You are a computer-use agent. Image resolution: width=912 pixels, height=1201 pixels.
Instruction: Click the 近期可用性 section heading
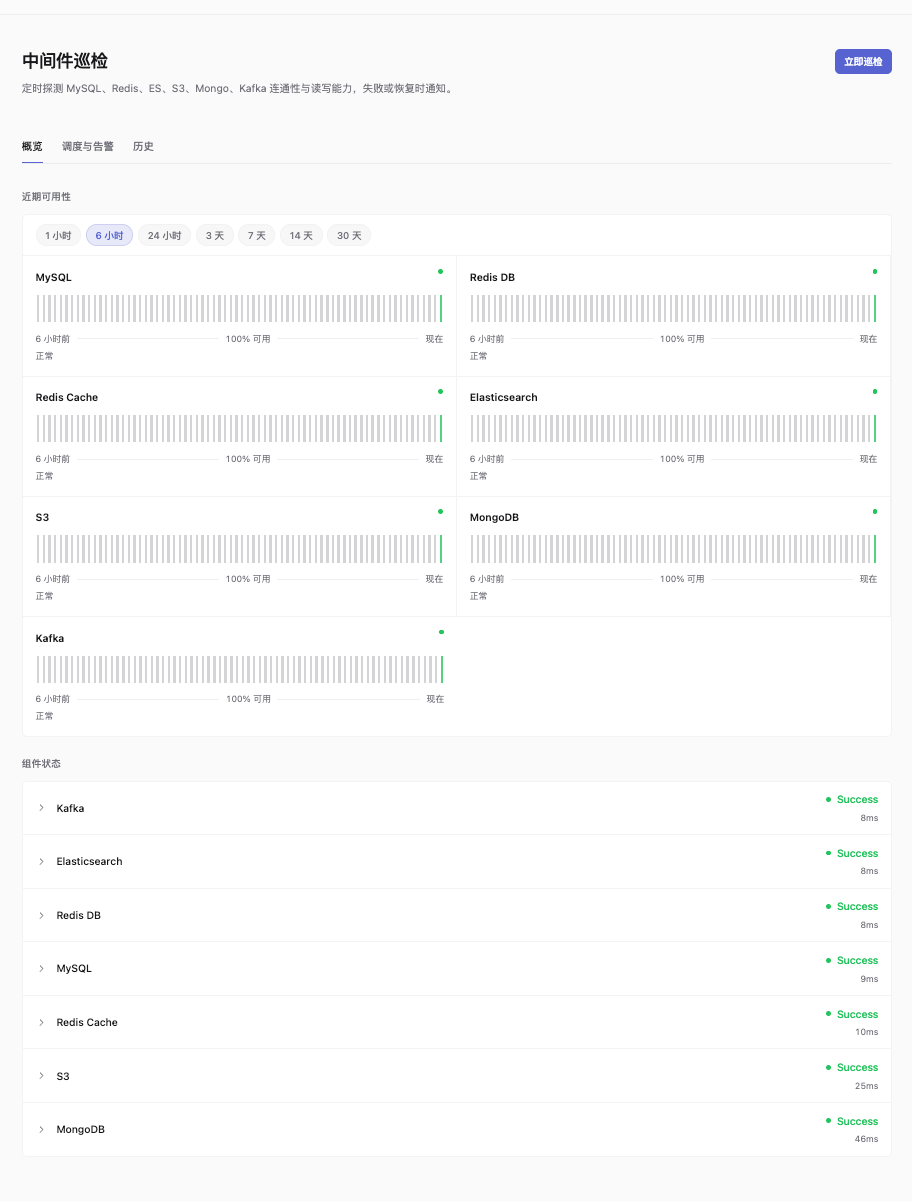click(46, 197)
